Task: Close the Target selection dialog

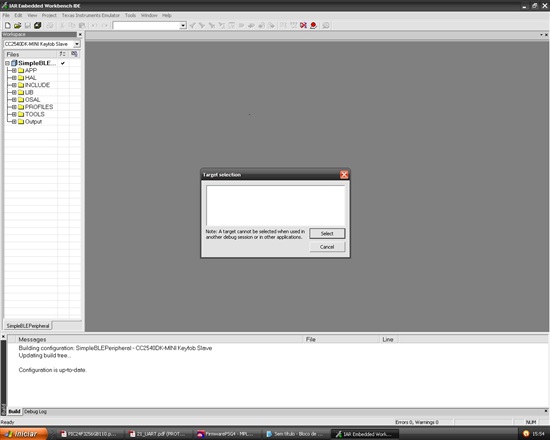Action: tap(344, 174)
